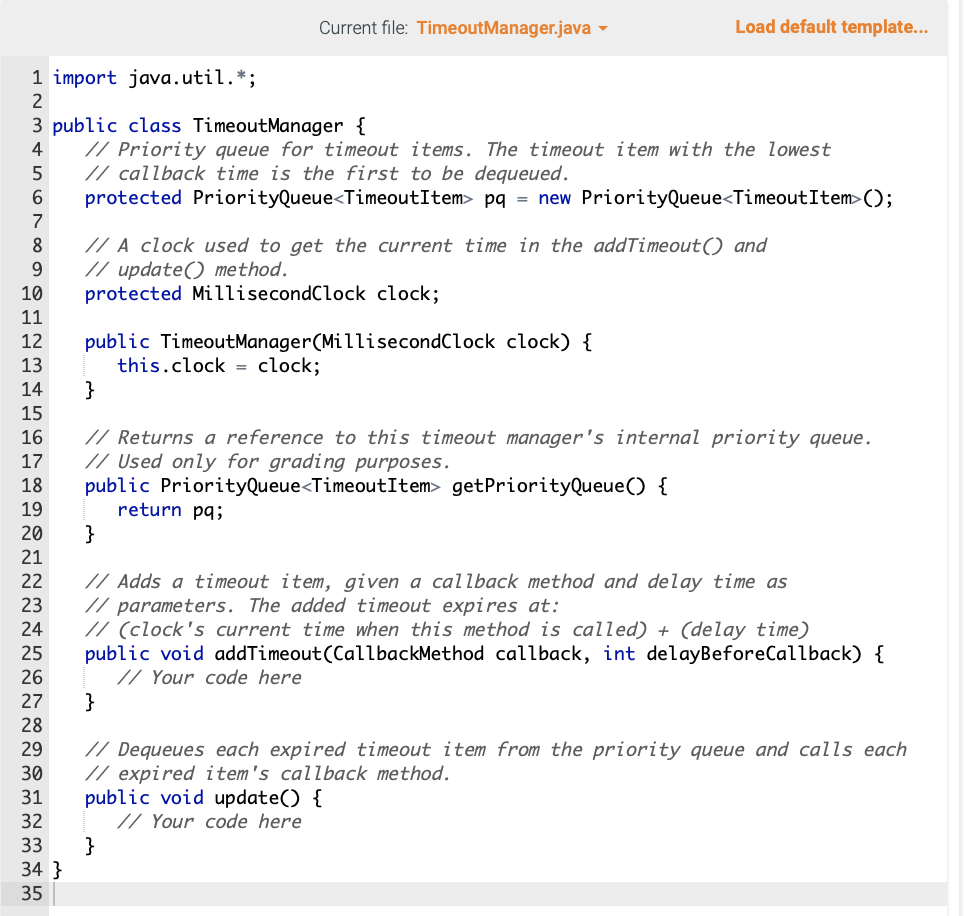Viewport: 964px width, 916px height.
Task: Click the closing brace on line 34
Action: click(56, 869)
